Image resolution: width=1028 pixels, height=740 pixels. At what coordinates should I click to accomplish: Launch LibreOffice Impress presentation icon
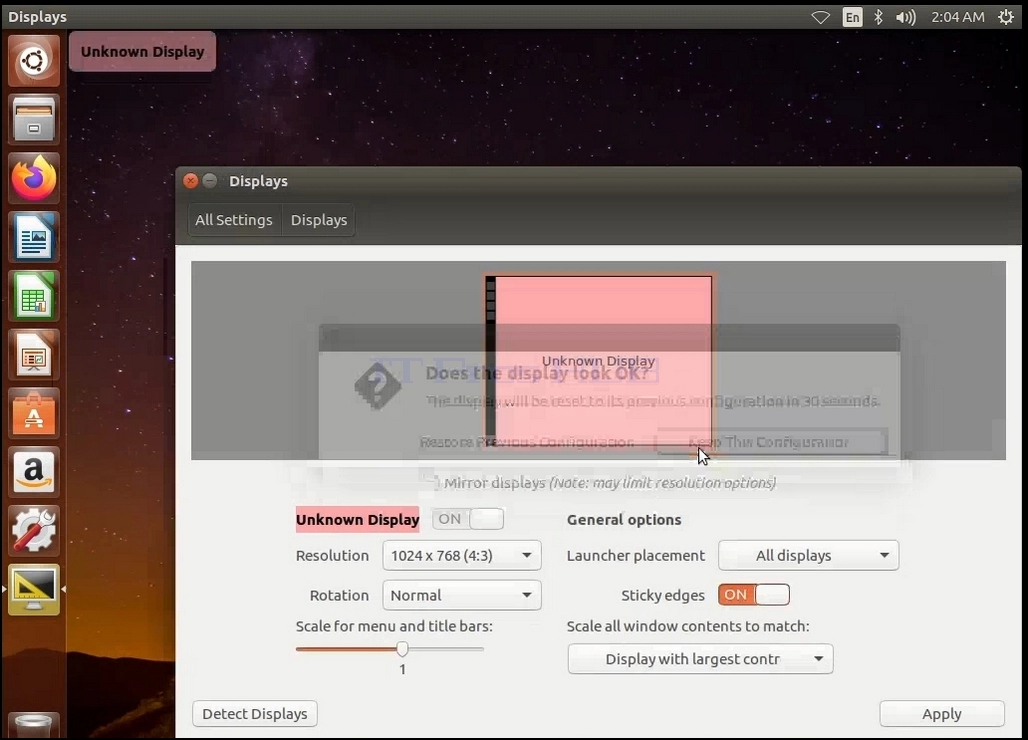click(34, 355)
